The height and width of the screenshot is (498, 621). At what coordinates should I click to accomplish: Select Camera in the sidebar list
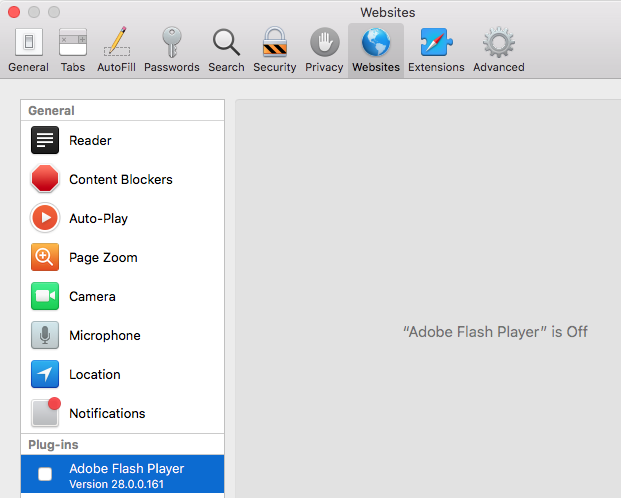pos(122,296)
